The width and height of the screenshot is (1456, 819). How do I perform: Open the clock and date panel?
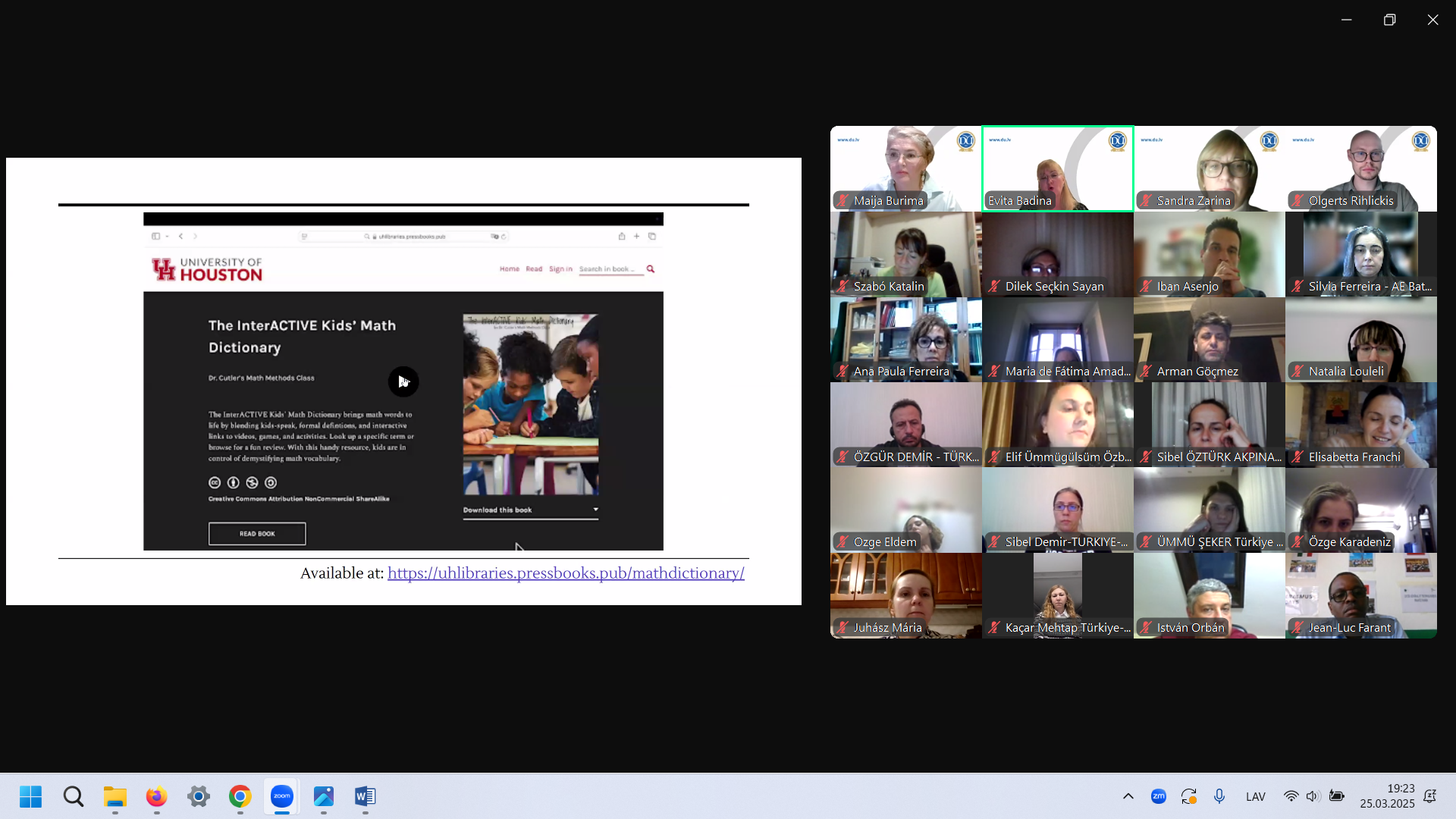coord(1387,796)
